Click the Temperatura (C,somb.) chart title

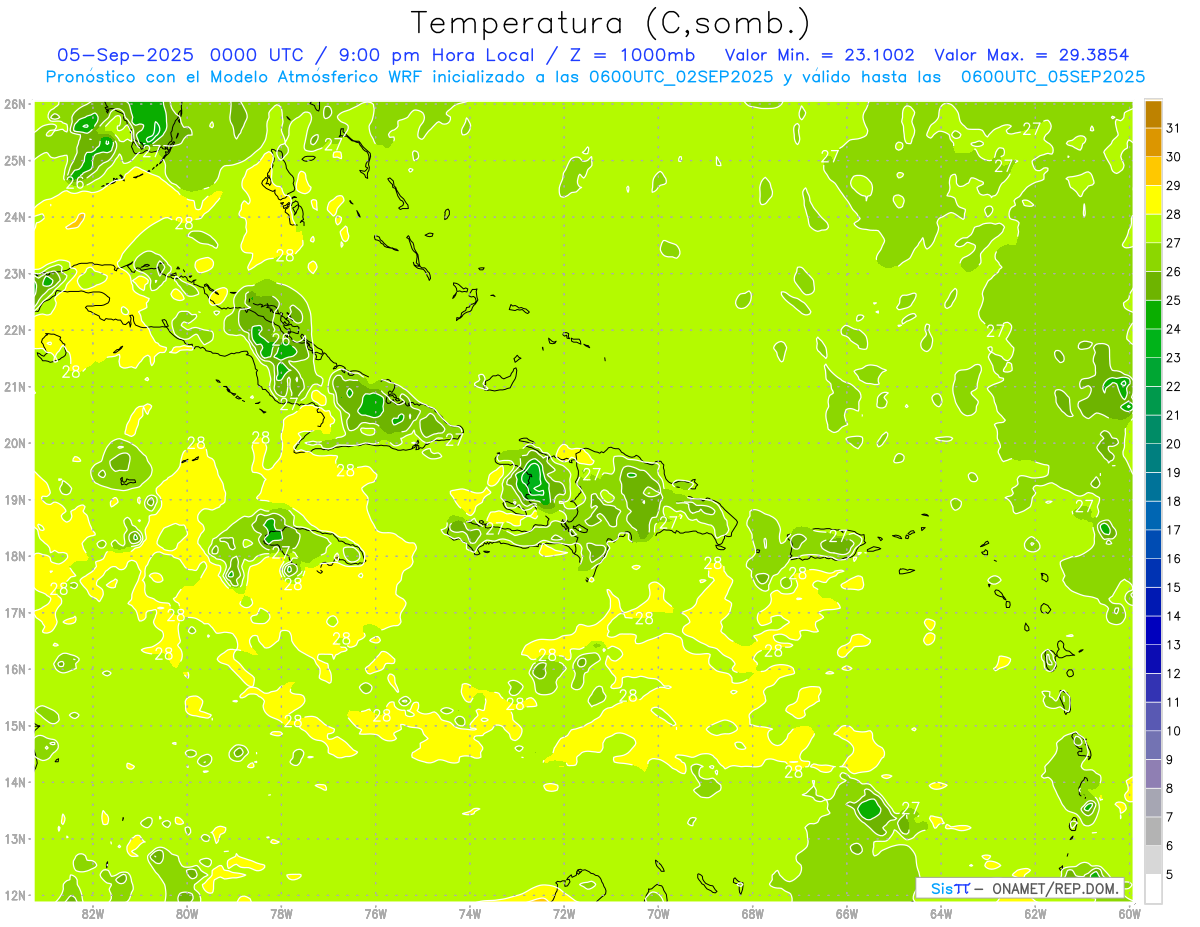click(x=611, y=23)
